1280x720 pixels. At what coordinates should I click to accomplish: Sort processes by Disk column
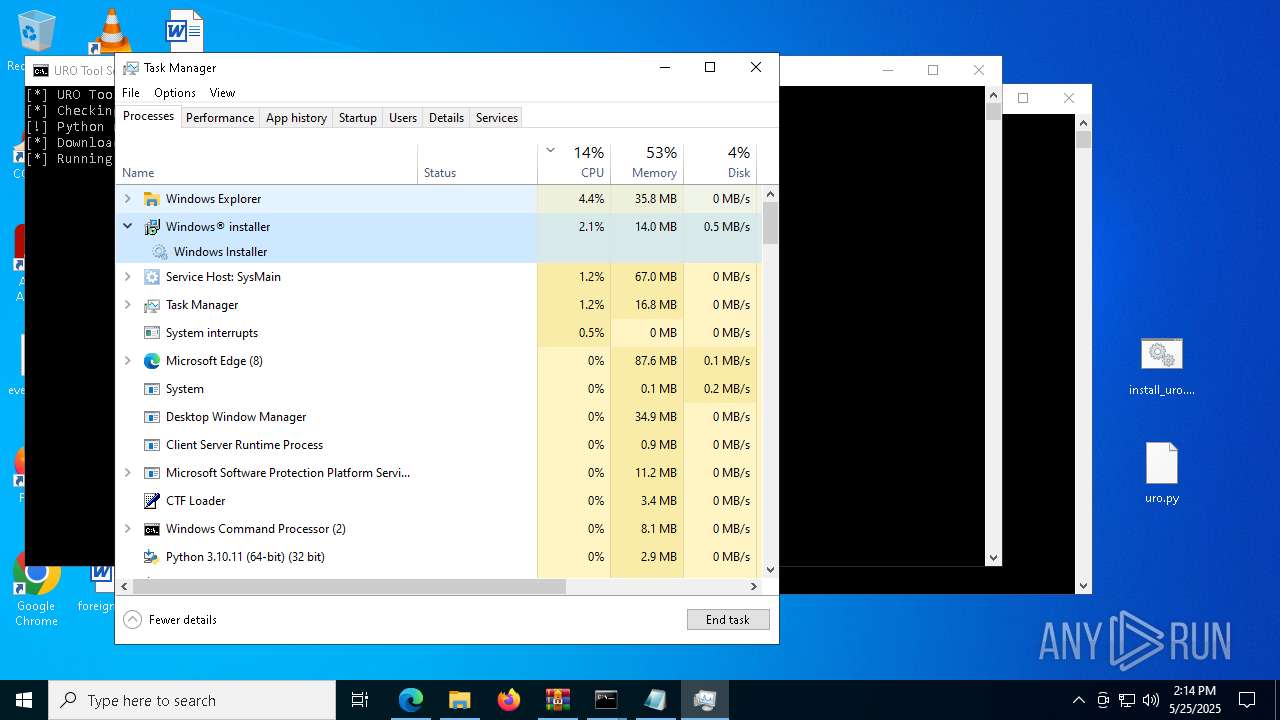(x=720, y=163)
